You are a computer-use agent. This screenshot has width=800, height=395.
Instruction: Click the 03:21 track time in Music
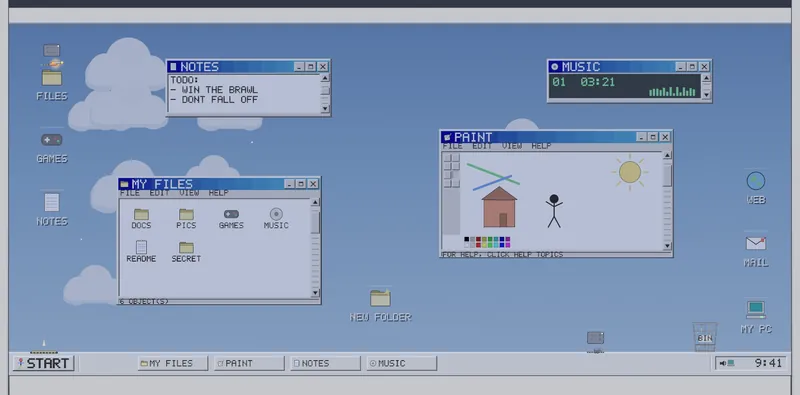597,82
